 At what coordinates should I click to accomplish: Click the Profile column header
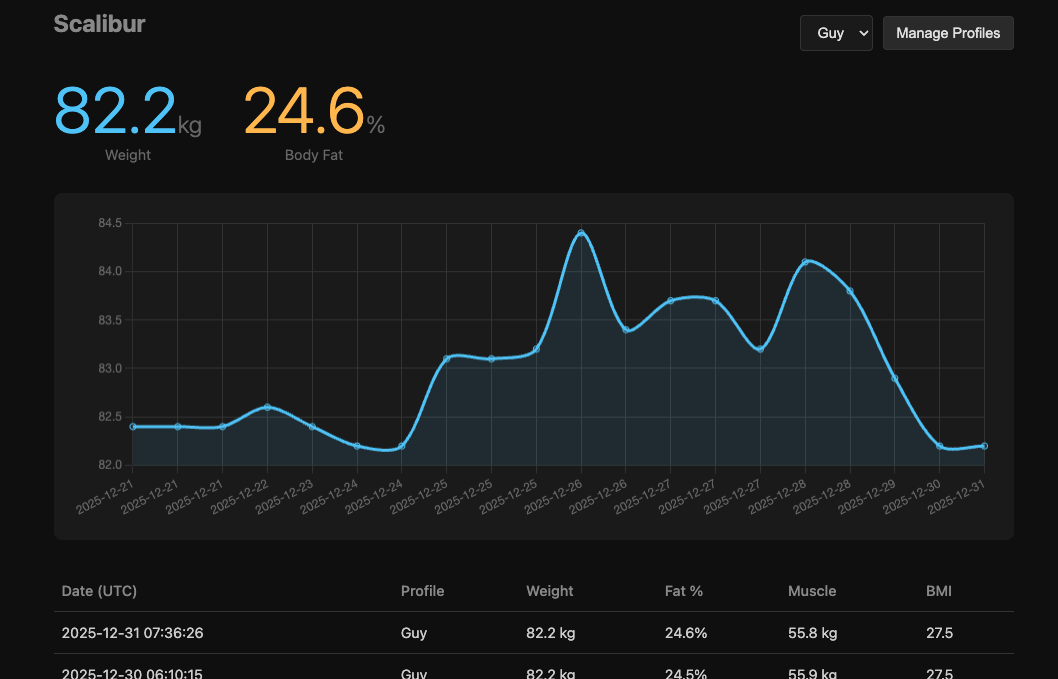(x=422, y=591)
